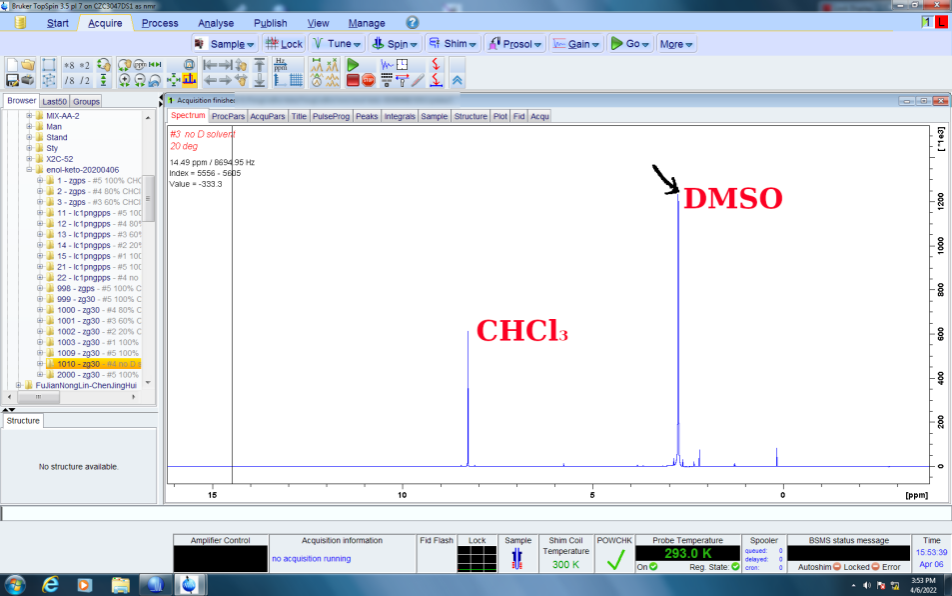Screen dimensions: 952x596
Task: Open the Sample dropdown menu
Action: (x=224, y=44)
